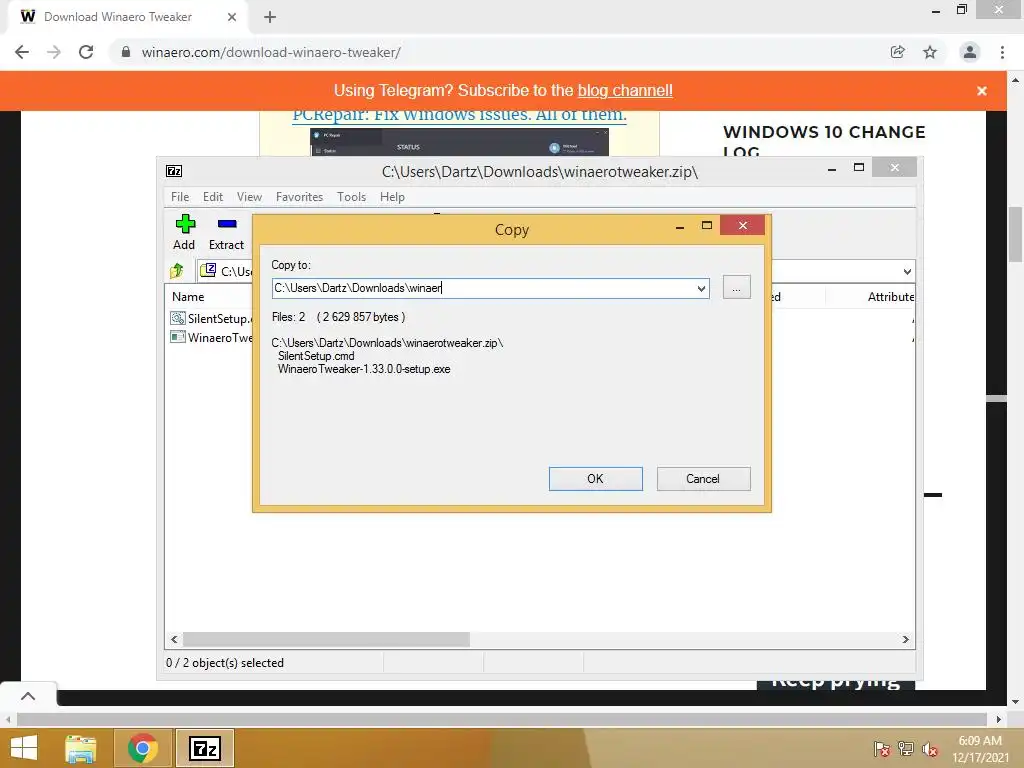Click the volume tray icon
The image size is (1024, 768).
click(x=930, y=749)
